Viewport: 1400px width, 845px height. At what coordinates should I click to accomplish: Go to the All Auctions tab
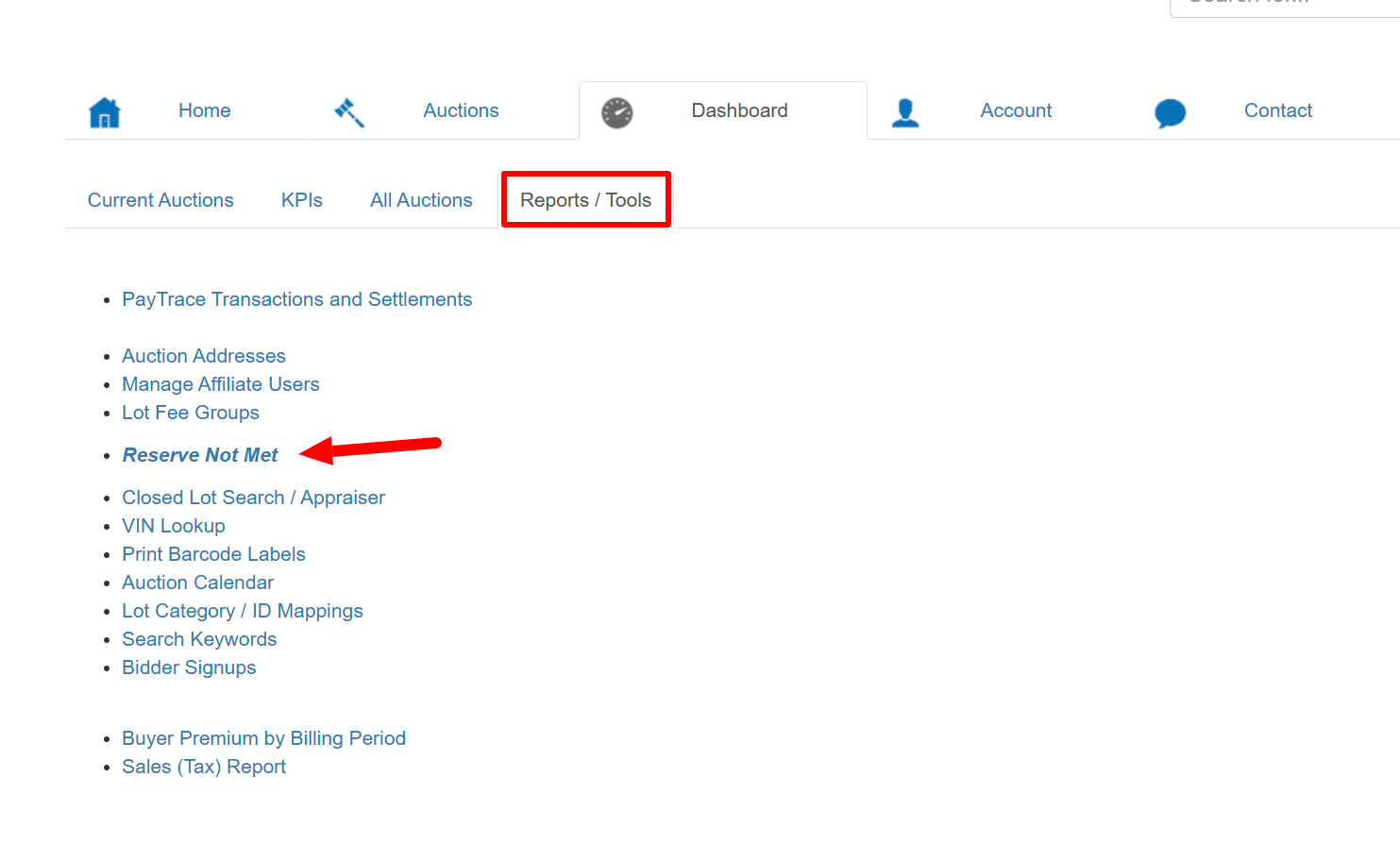coord(421,200)
